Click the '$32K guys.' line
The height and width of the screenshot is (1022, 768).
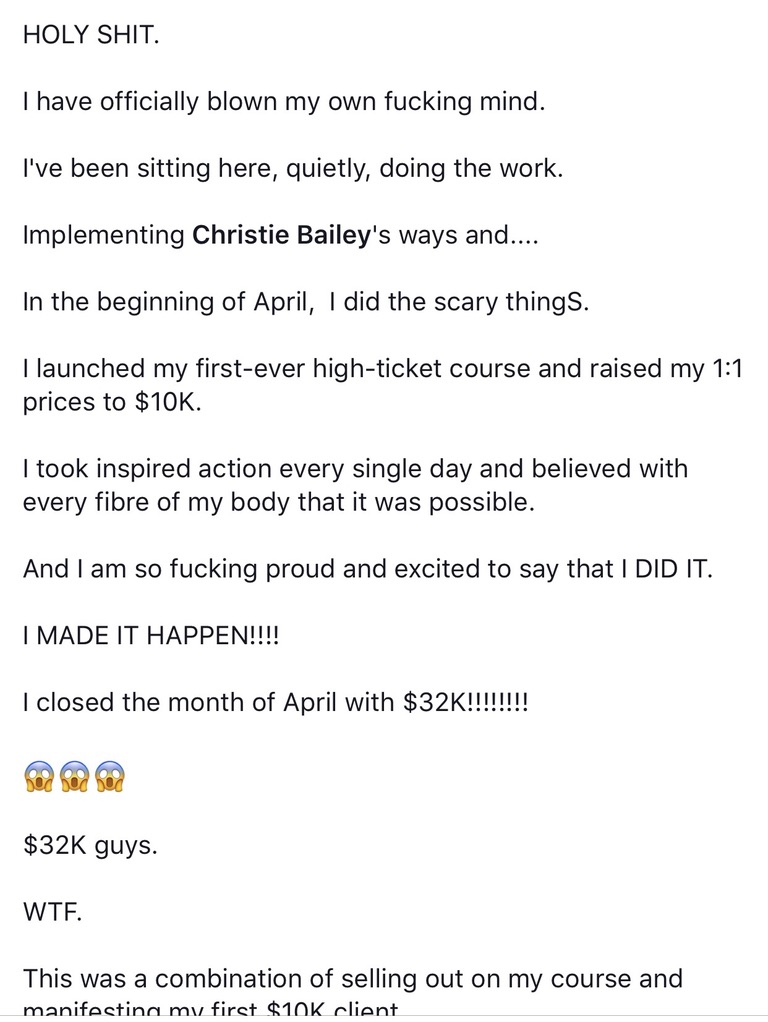90,846
